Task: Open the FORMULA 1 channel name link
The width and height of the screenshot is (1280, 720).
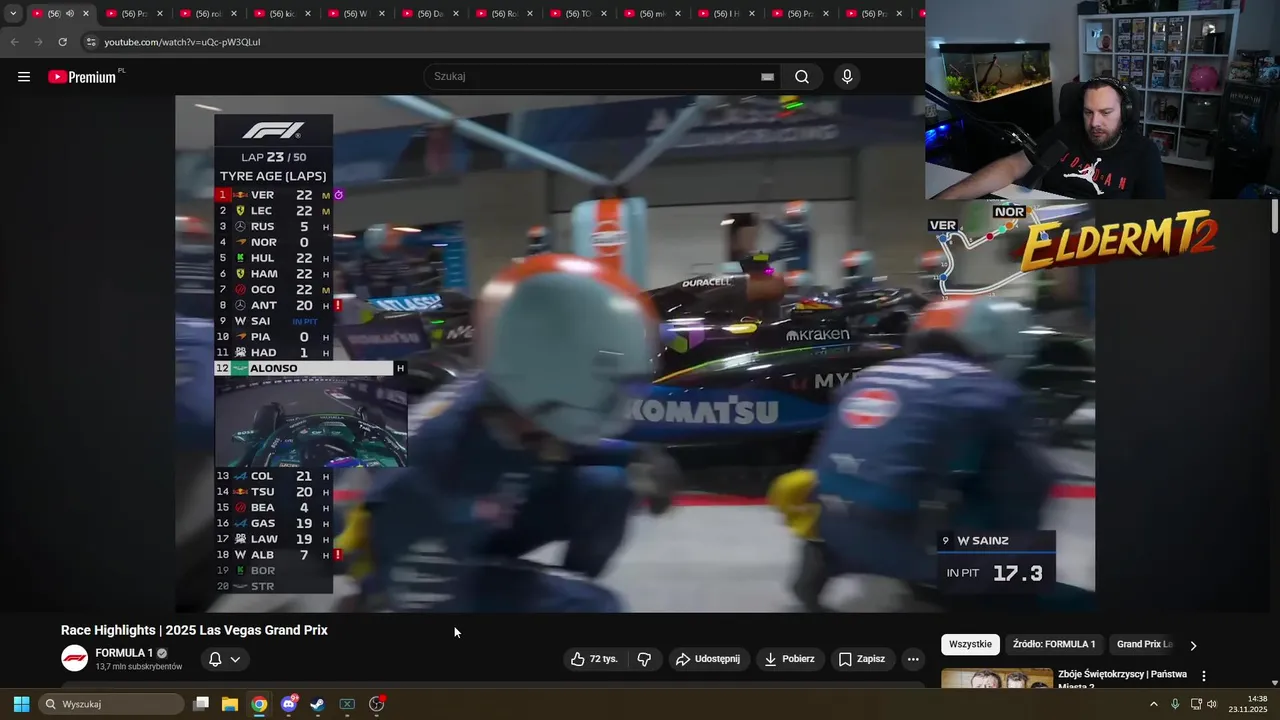Action: [x=124, y=653]
